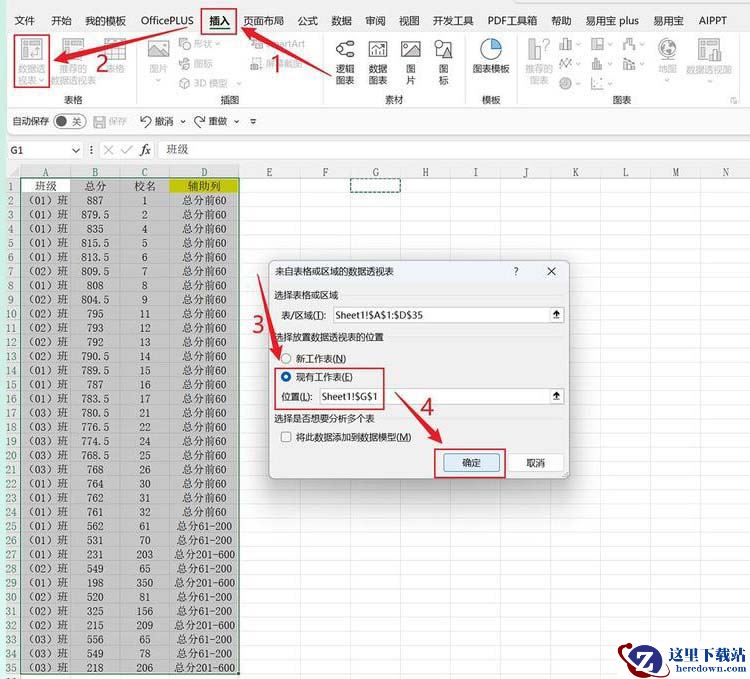Click 图片 in the 素材 group
750x679 pixels.
[411, 63]
